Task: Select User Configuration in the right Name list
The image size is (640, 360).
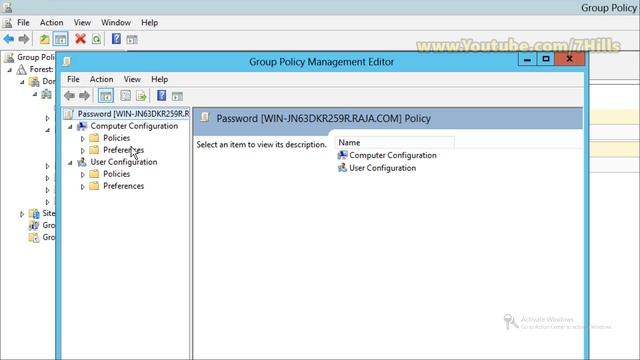Action: pos(382,168)
